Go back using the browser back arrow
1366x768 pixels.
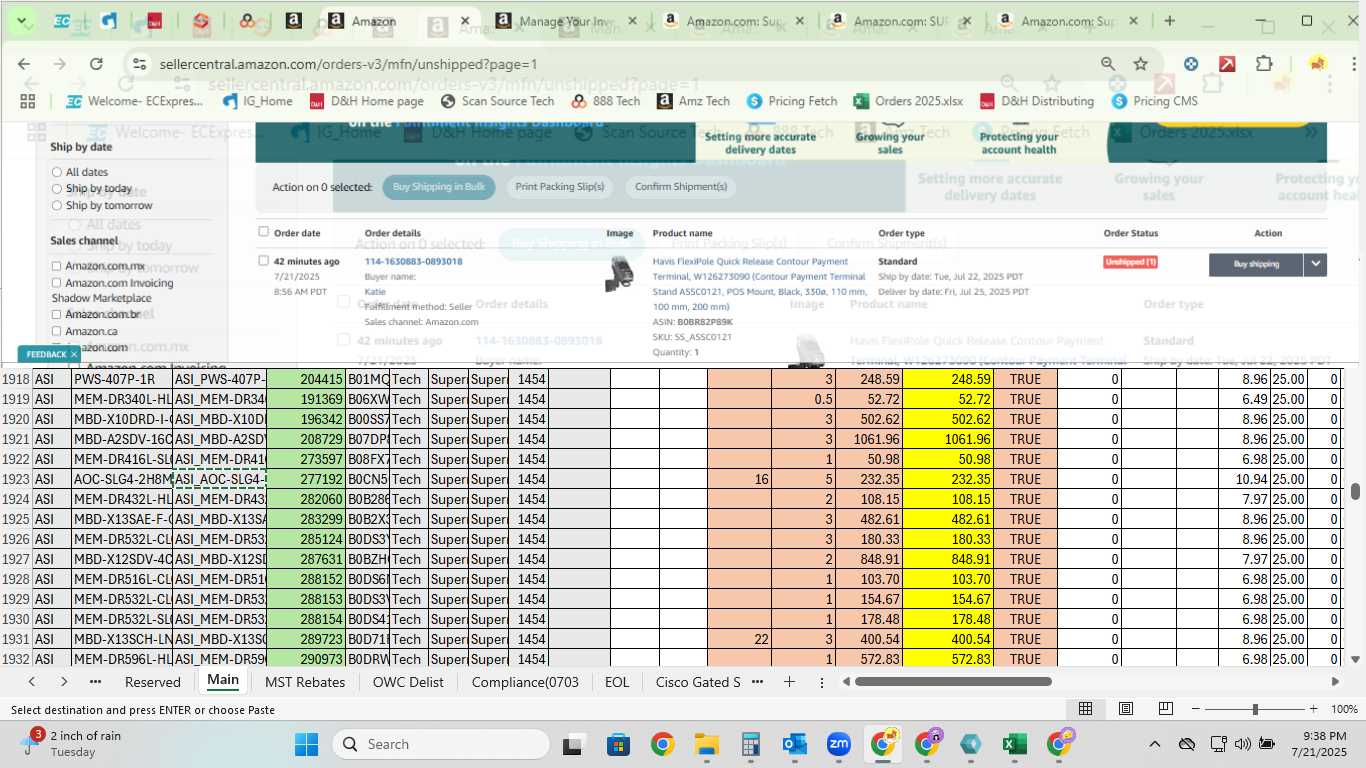click(x=24, y=64)
